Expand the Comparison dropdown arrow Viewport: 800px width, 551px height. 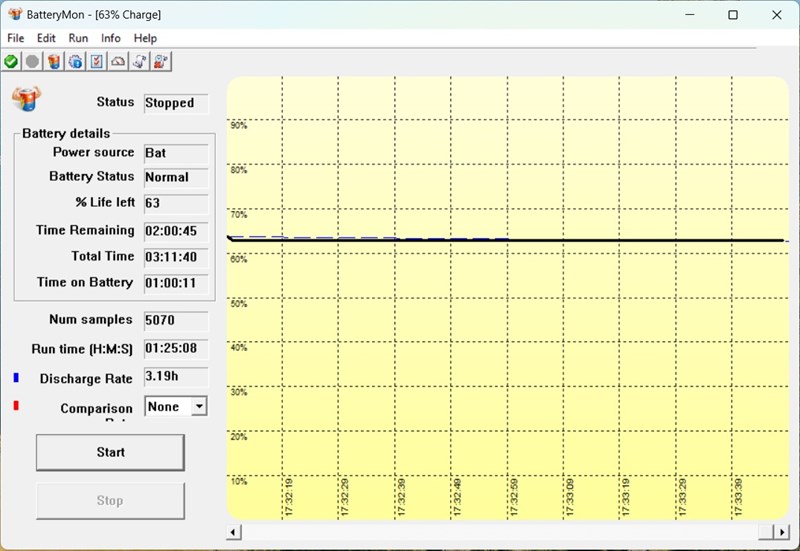(x=199, y=407)
